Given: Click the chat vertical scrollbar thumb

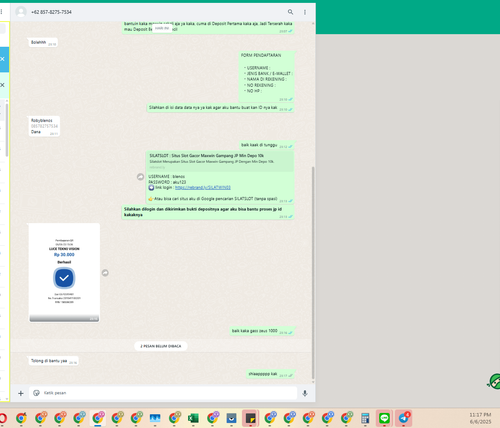Looking at the screenshot, I should pos(313,272).
